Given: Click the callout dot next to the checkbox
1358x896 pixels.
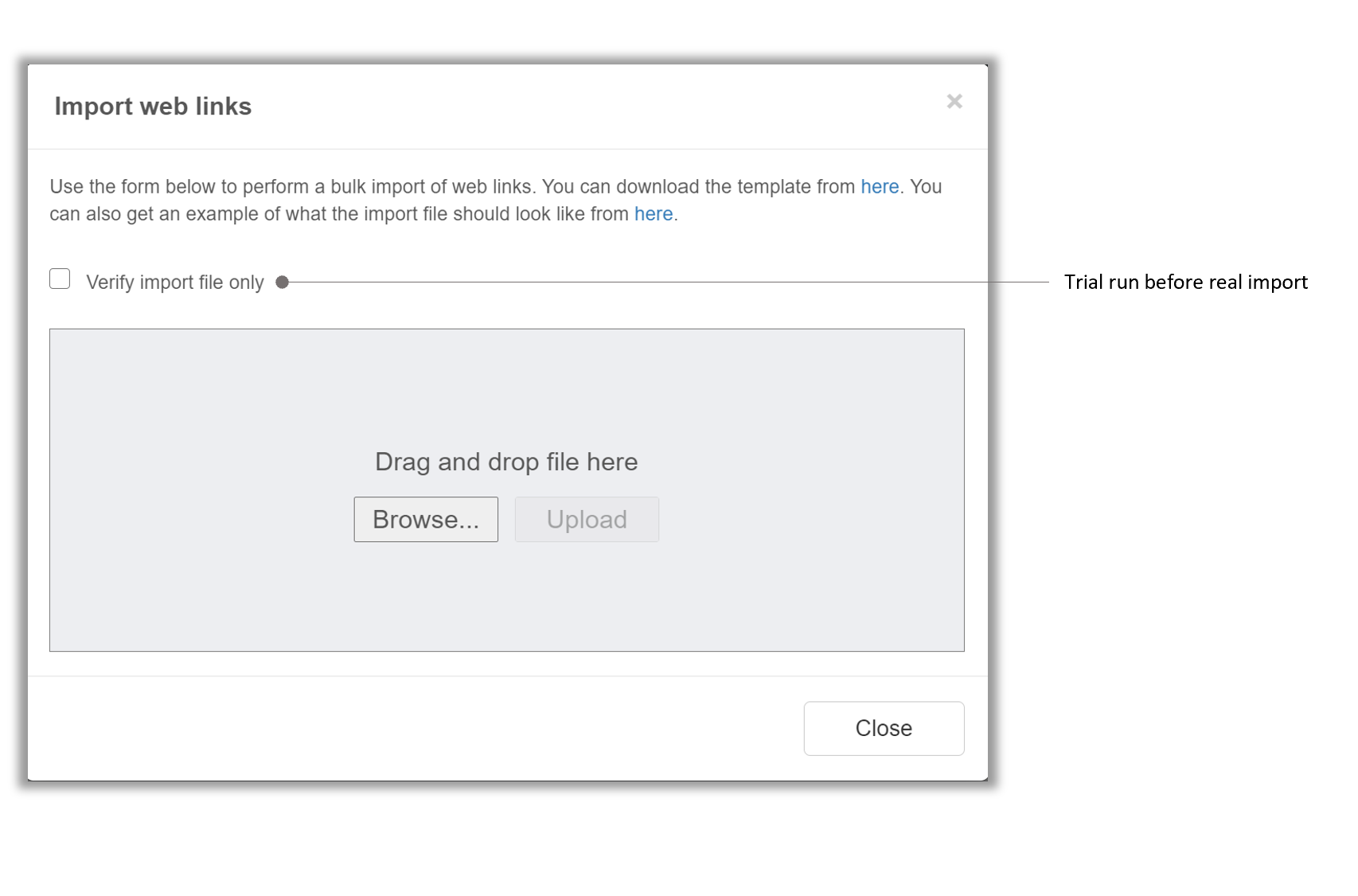Looking at the screenshot, I should pos(282,281).
